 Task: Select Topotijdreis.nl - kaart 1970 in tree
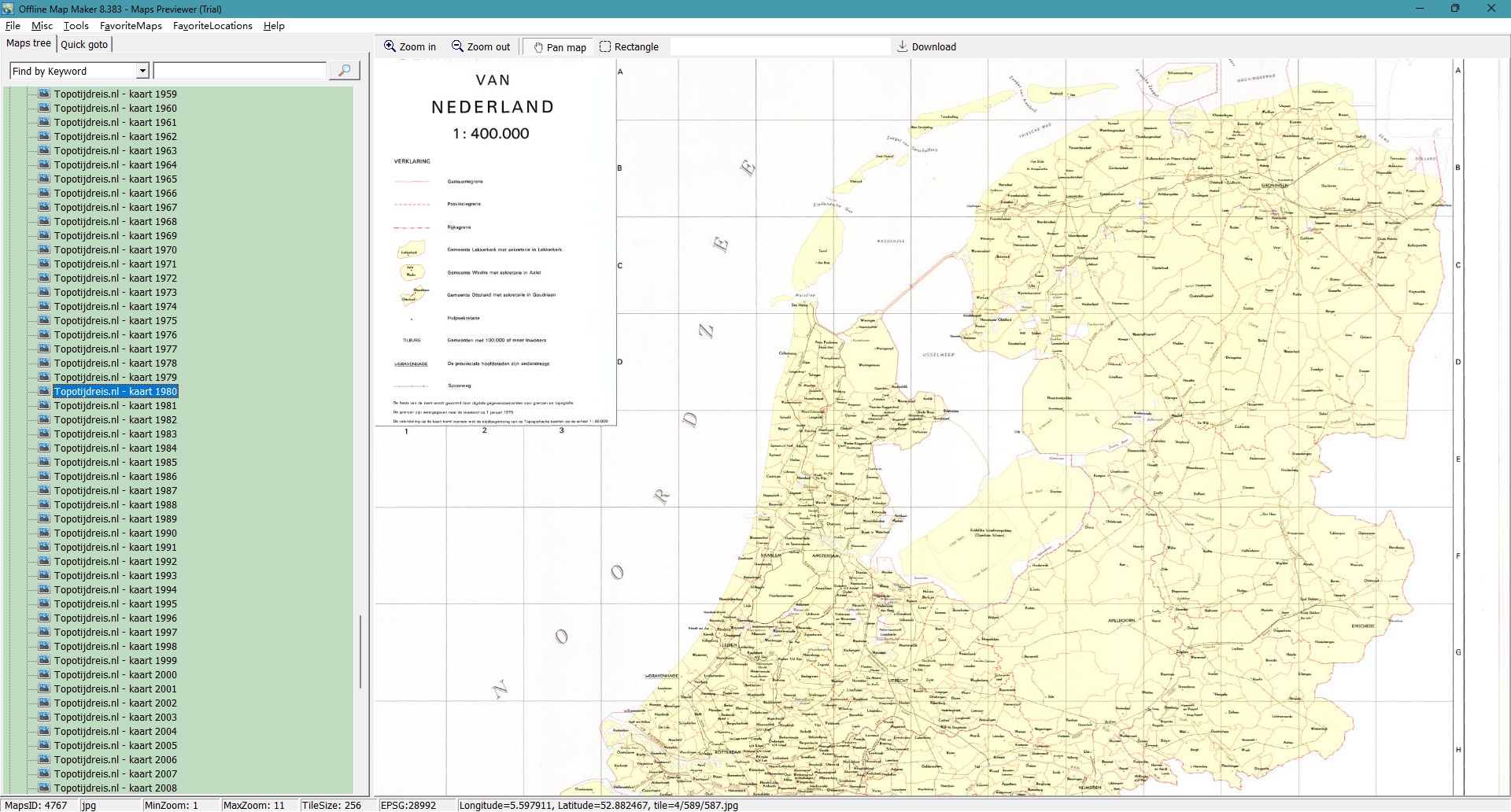(115, 249)
